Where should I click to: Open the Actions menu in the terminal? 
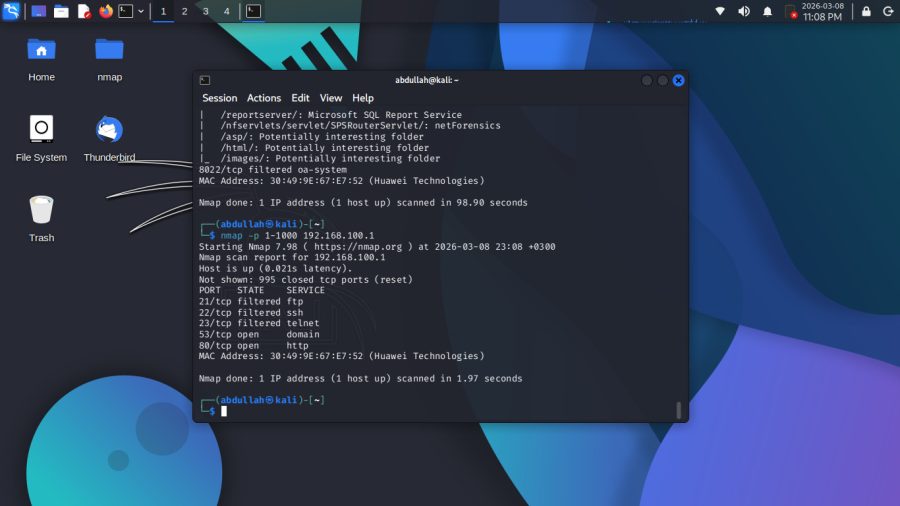coord(264,98)
